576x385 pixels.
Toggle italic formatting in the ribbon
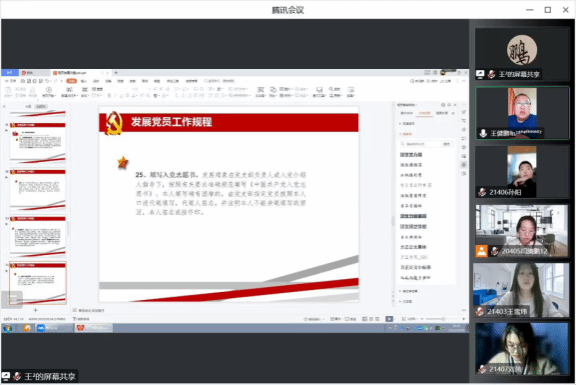pos(115,96)
